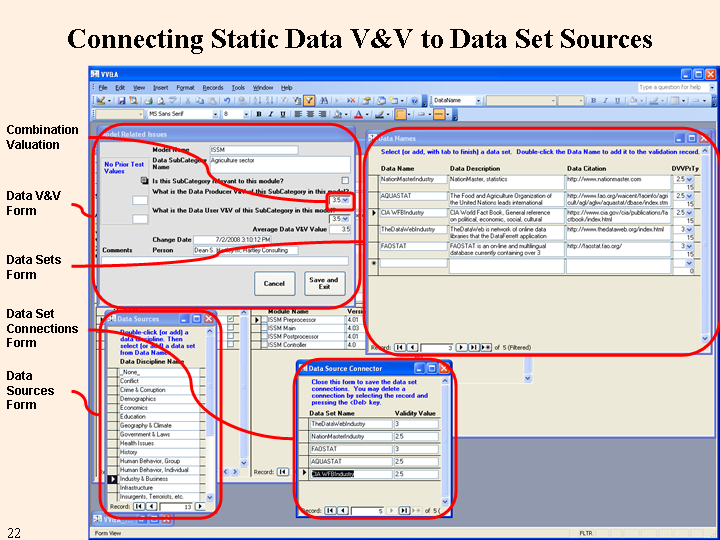
Task: Click the Save icon in the toolbar
Action: [120, 101]
